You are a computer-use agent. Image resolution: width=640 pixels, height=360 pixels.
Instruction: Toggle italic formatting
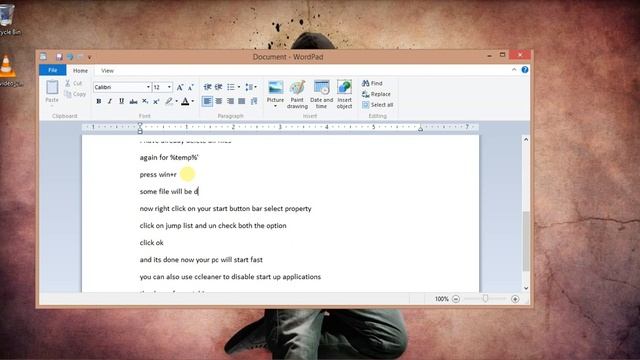(110, 101)
